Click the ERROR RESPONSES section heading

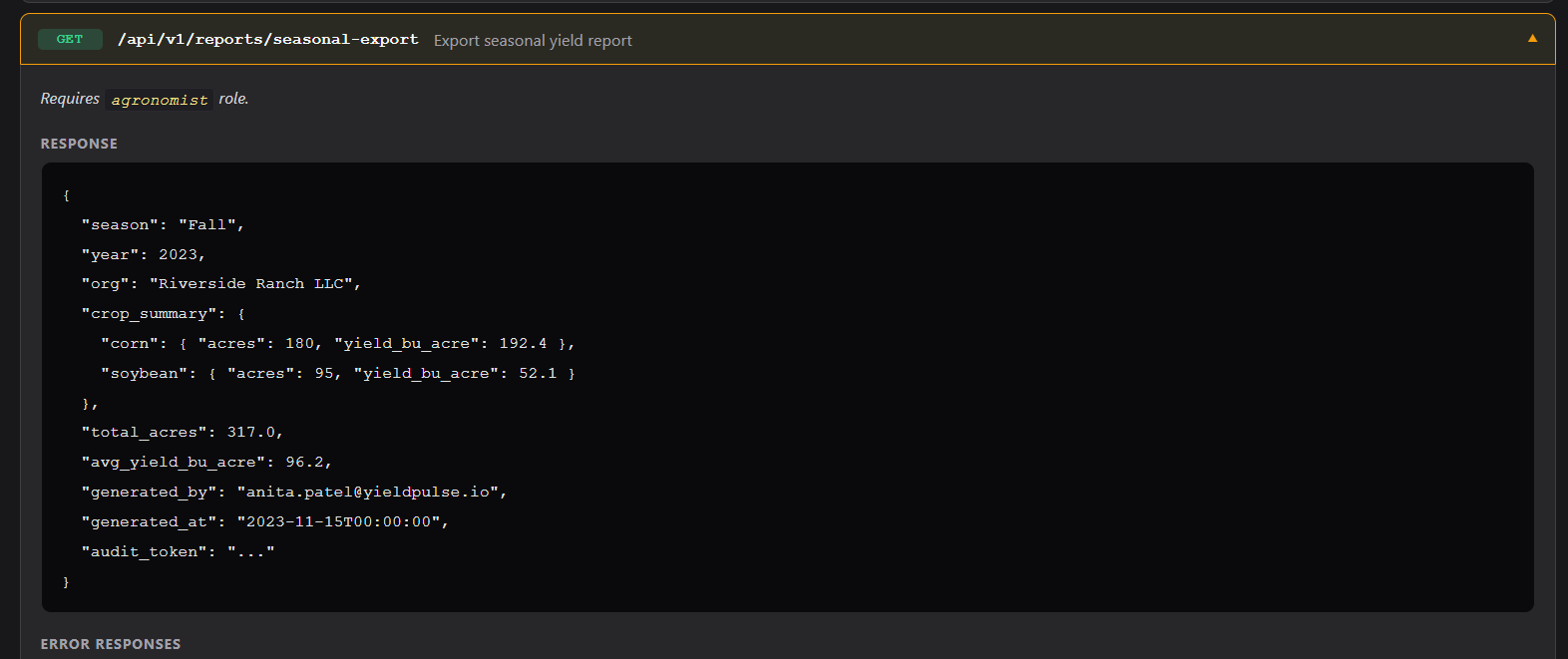[x=111, y=644]
